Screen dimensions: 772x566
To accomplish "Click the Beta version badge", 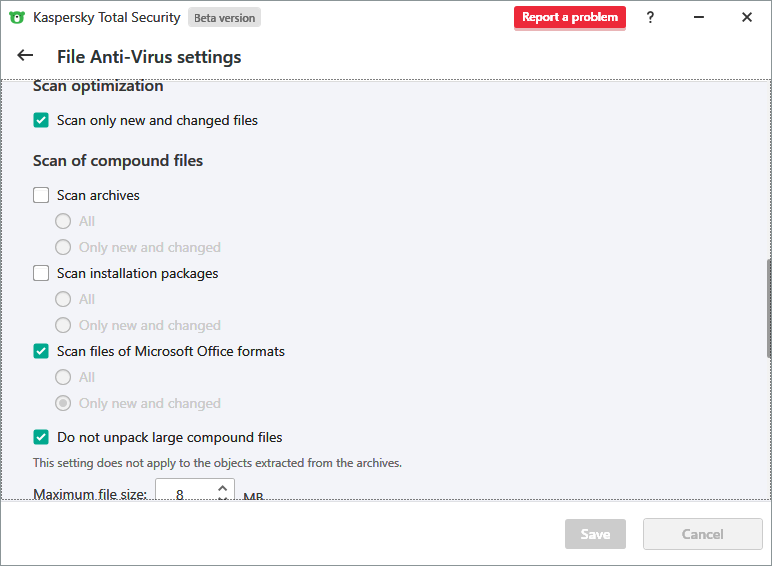I will pyautogui.click(x=224, y=18).
